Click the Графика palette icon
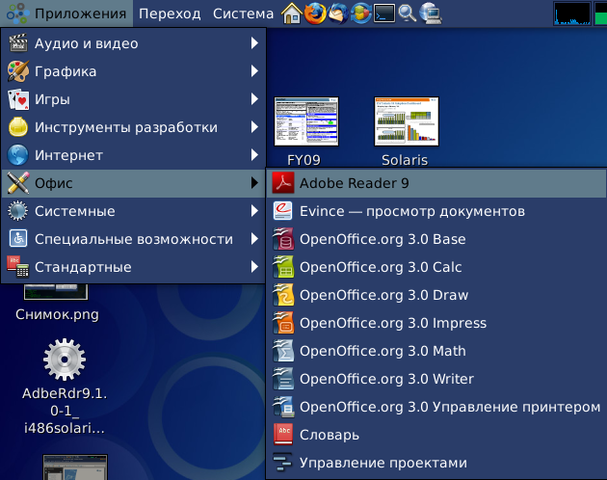The height and width of the screenshot is (480, 607). click(x=18, y=71)
